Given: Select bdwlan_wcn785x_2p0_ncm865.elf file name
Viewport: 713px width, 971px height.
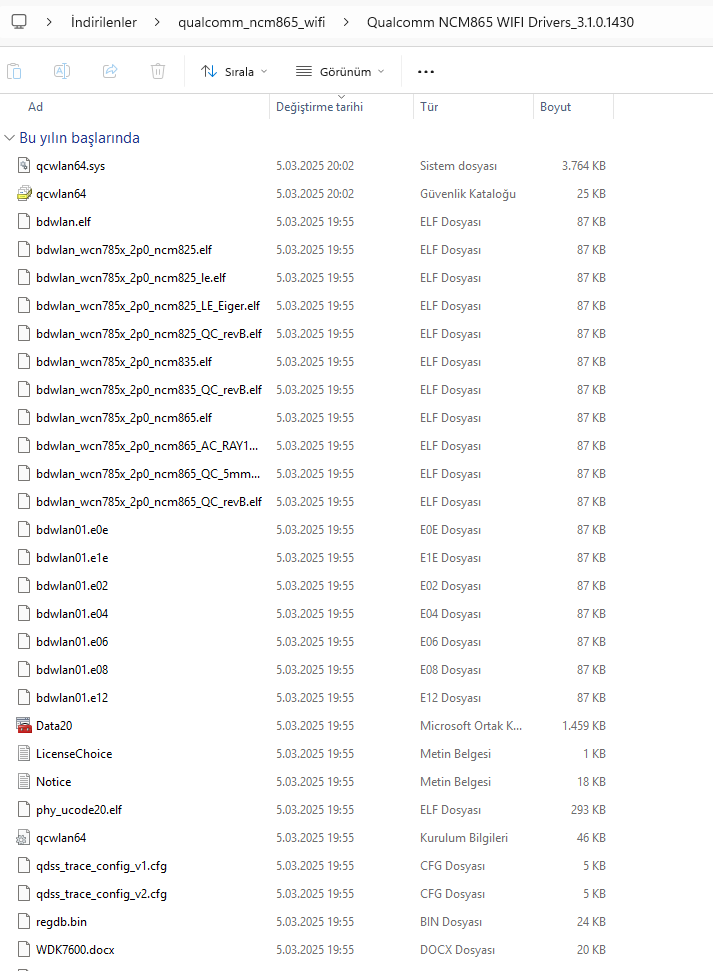Looking at the screenshot, I should tap(124, 417).
